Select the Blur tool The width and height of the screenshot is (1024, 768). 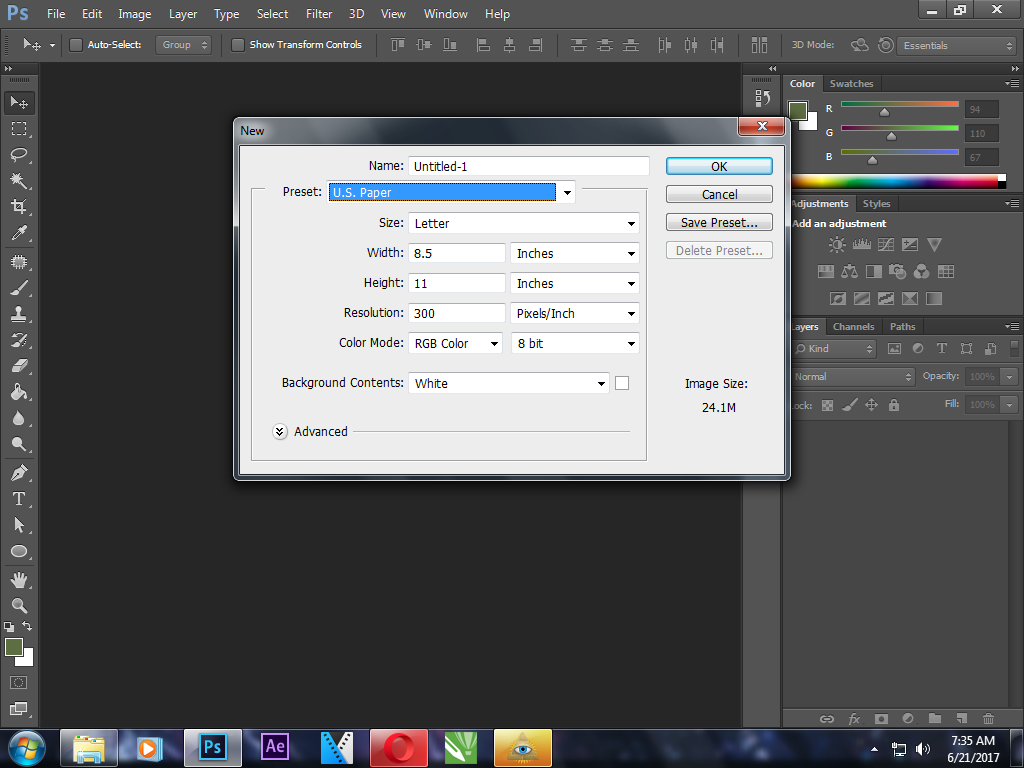pyautogui.click(x=19, y=419)
